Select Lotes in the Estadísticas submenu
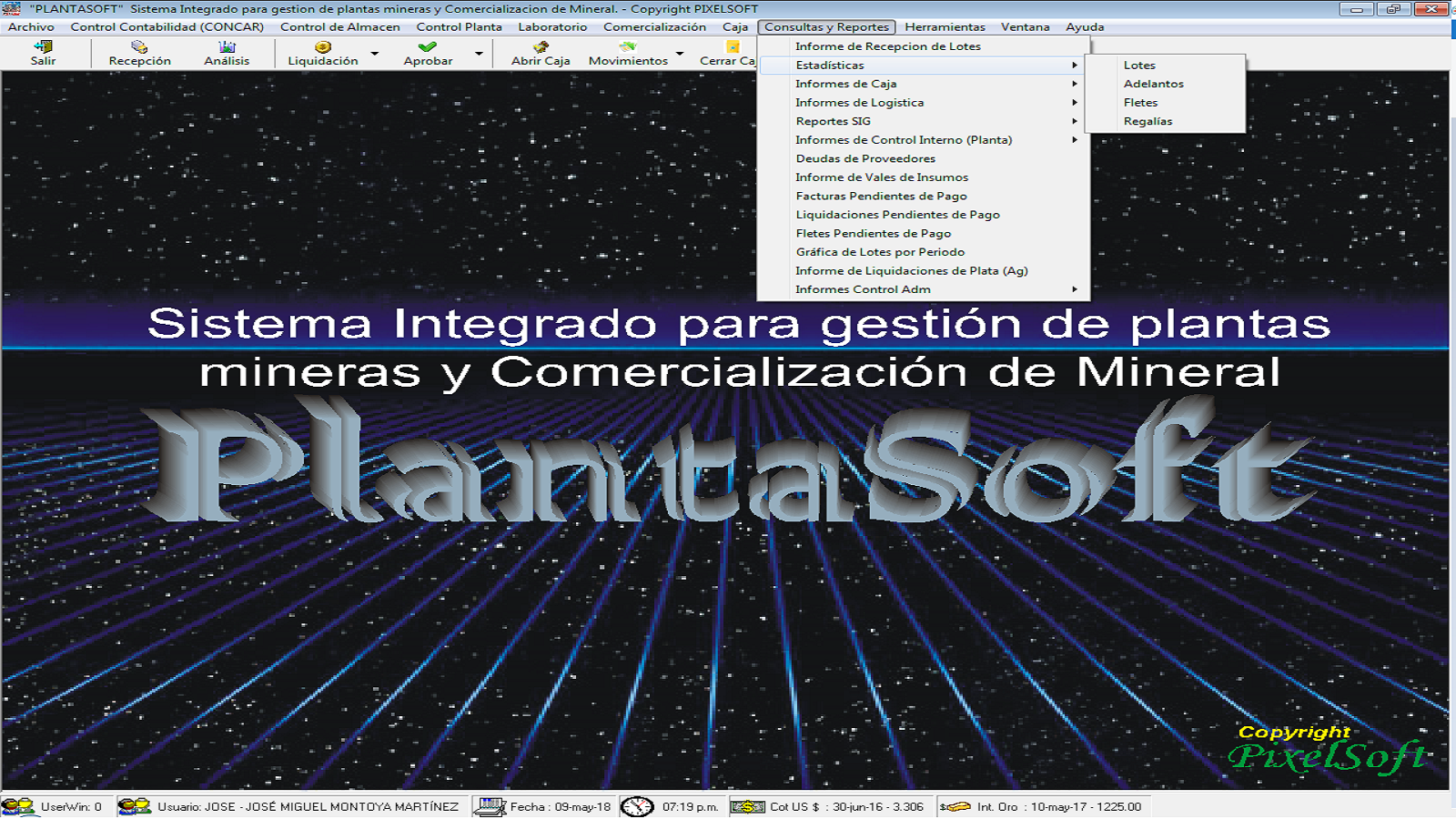This screenshot has width=1456, height=819. coord(1139,66)
